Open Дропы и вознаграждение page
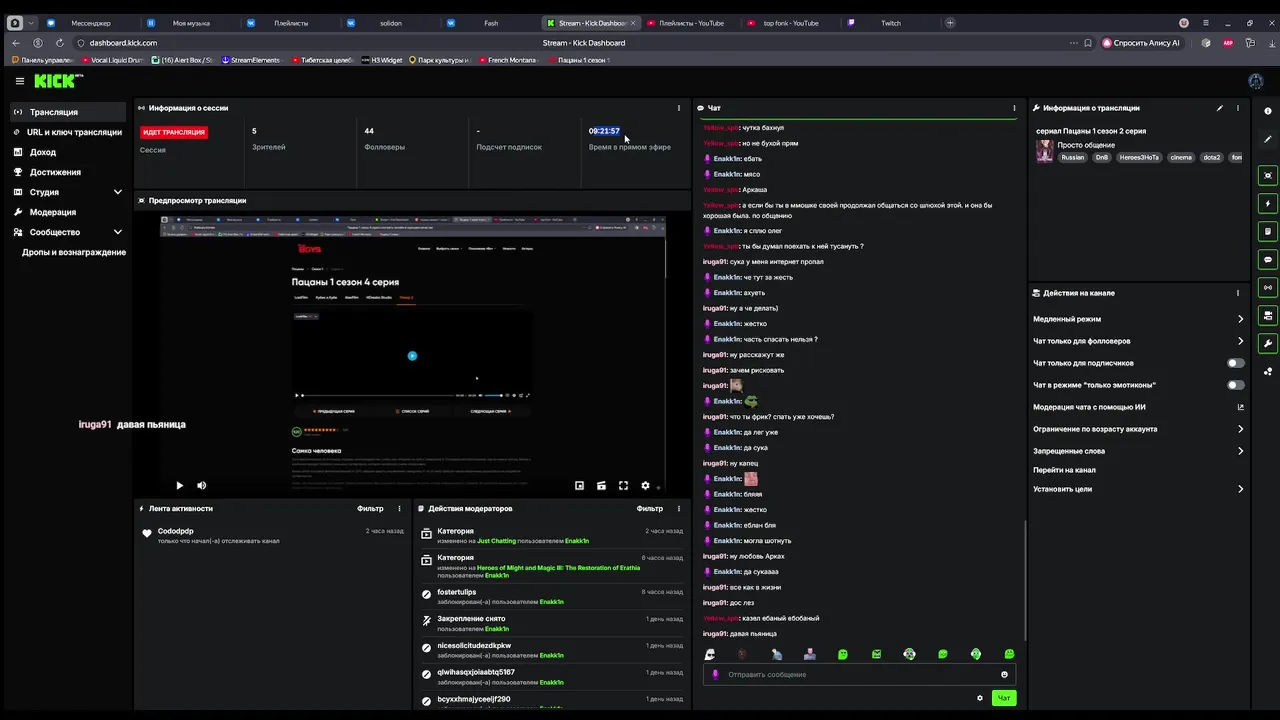 tap(74, 252)
